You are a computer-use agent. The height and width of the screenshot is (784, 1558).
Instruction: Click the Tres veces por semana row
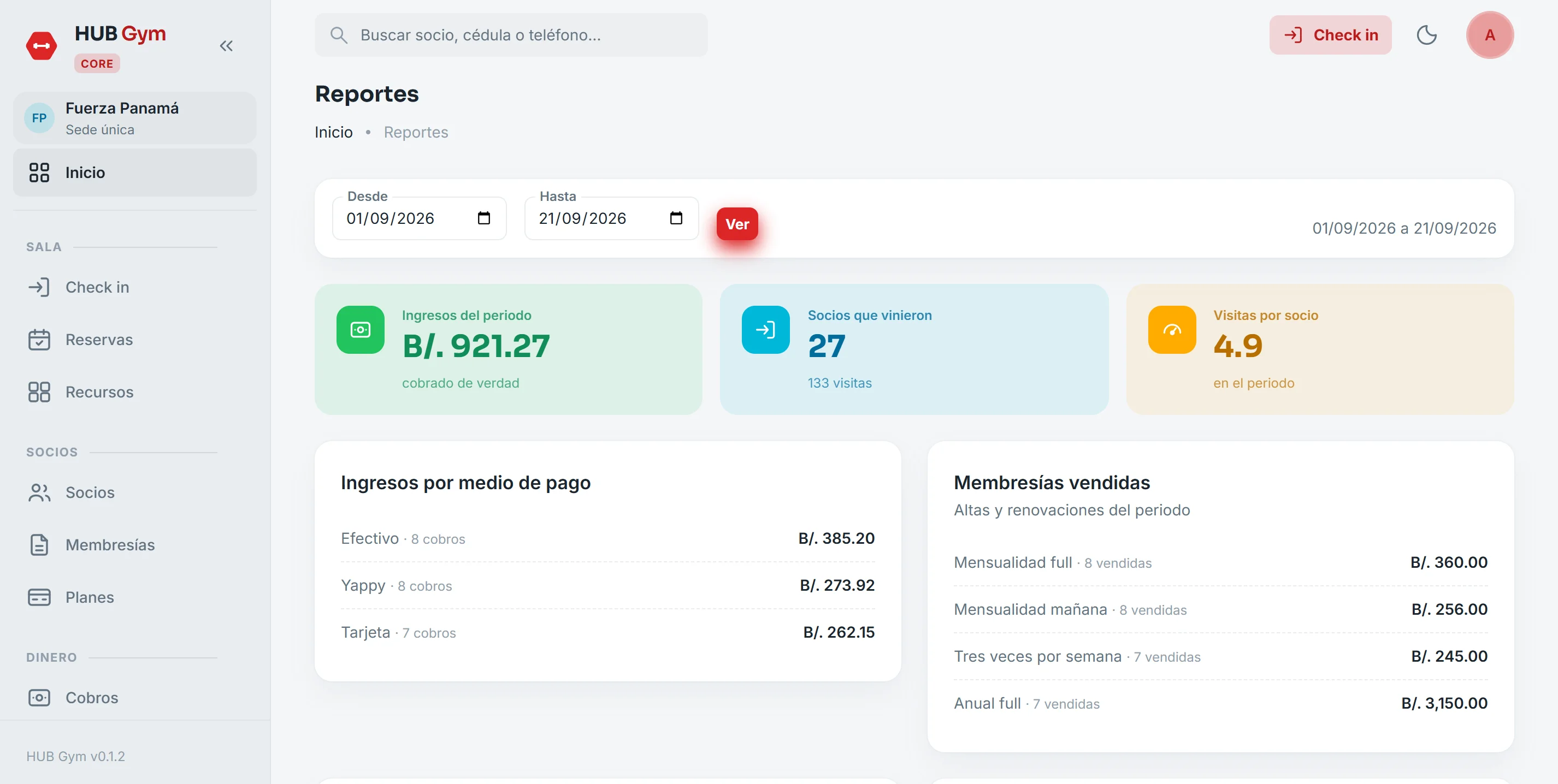pyautogui.click(x=1220, y=656)
